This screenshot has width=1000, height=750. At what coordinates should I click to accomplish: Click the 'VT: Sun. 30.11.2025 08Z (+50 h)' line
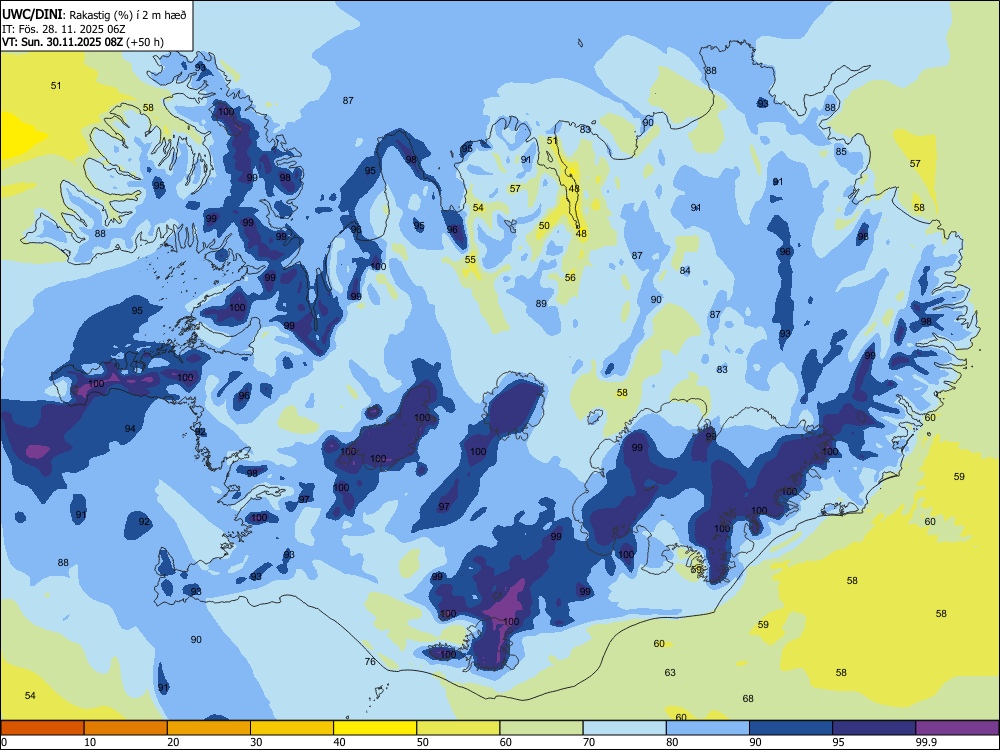coord(83,42)
